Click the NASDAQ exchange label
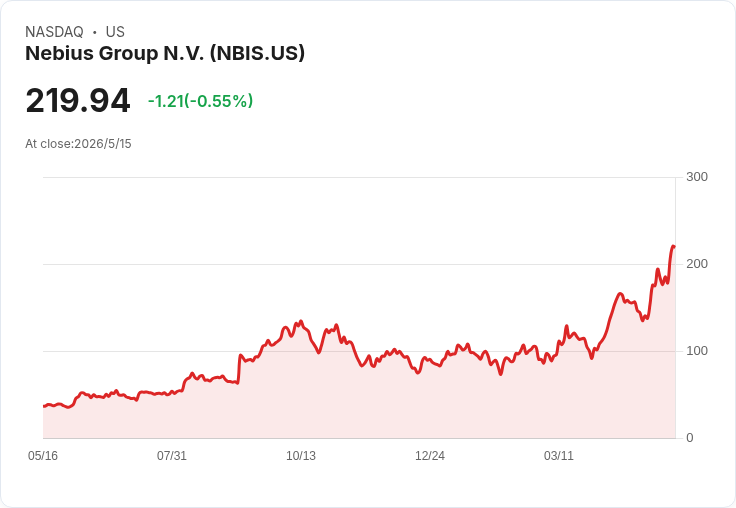Image resolution: width=736 pixels, height=508 pixels. [x=54, y=32]
